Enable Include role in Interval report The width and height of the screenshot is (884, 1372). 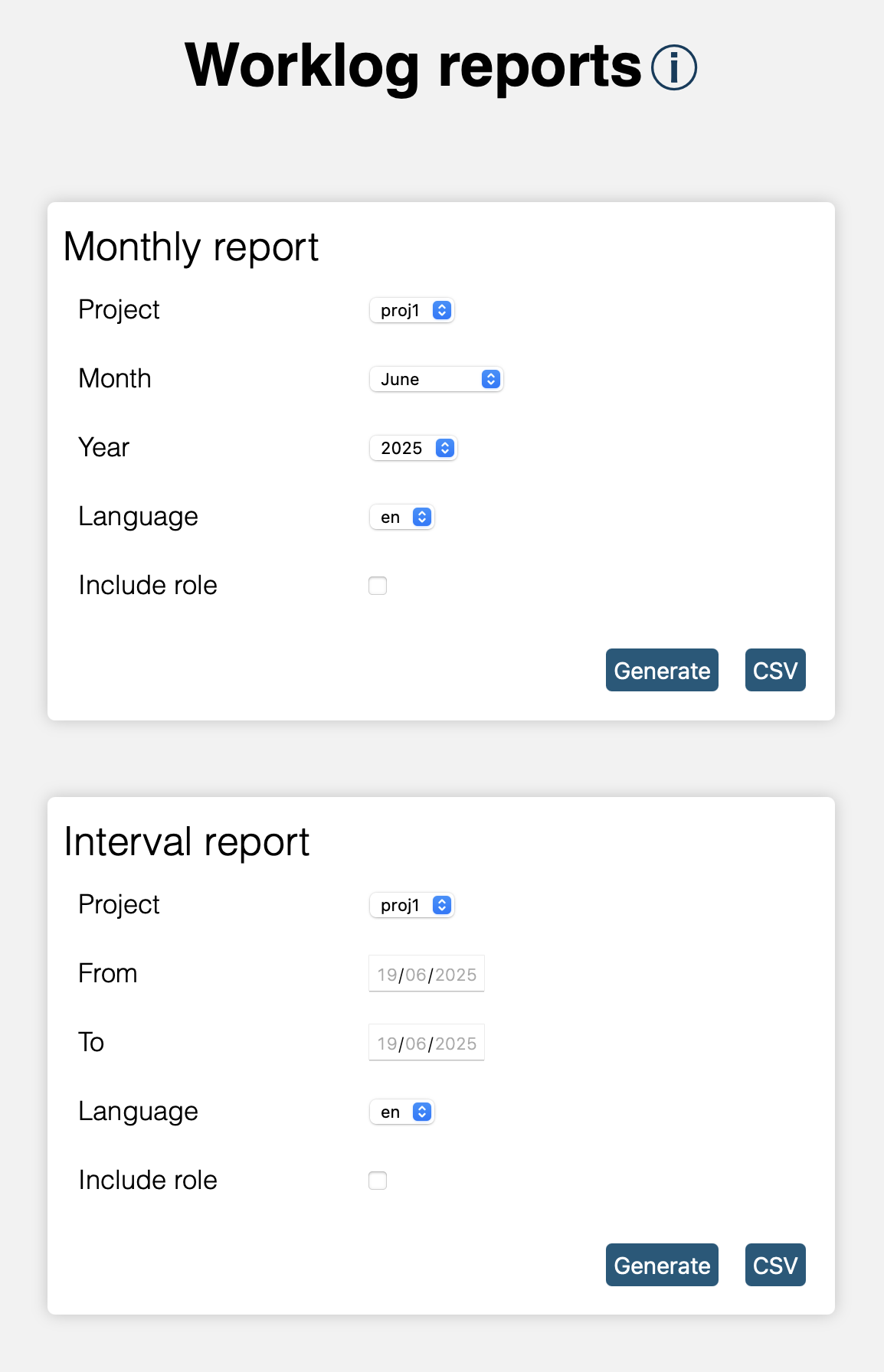(378, 1181)
